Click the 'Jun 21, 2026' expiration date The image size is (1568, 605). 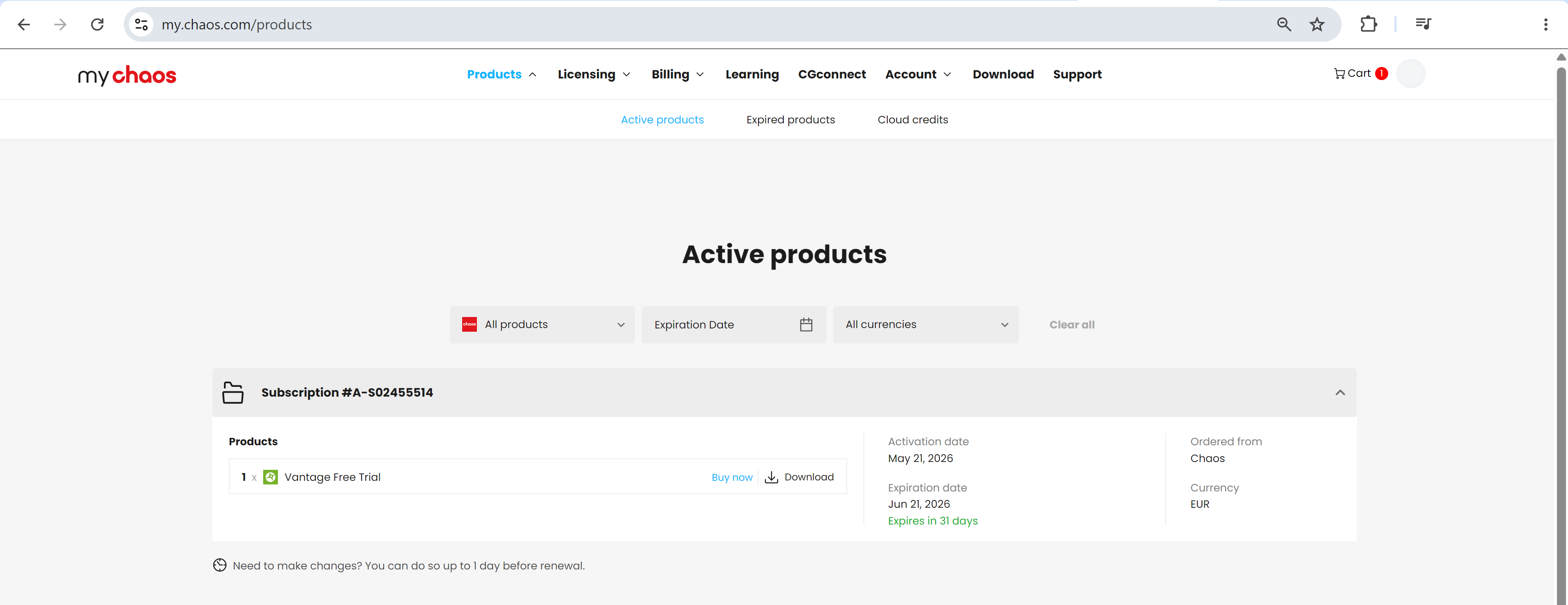point(919,504)
